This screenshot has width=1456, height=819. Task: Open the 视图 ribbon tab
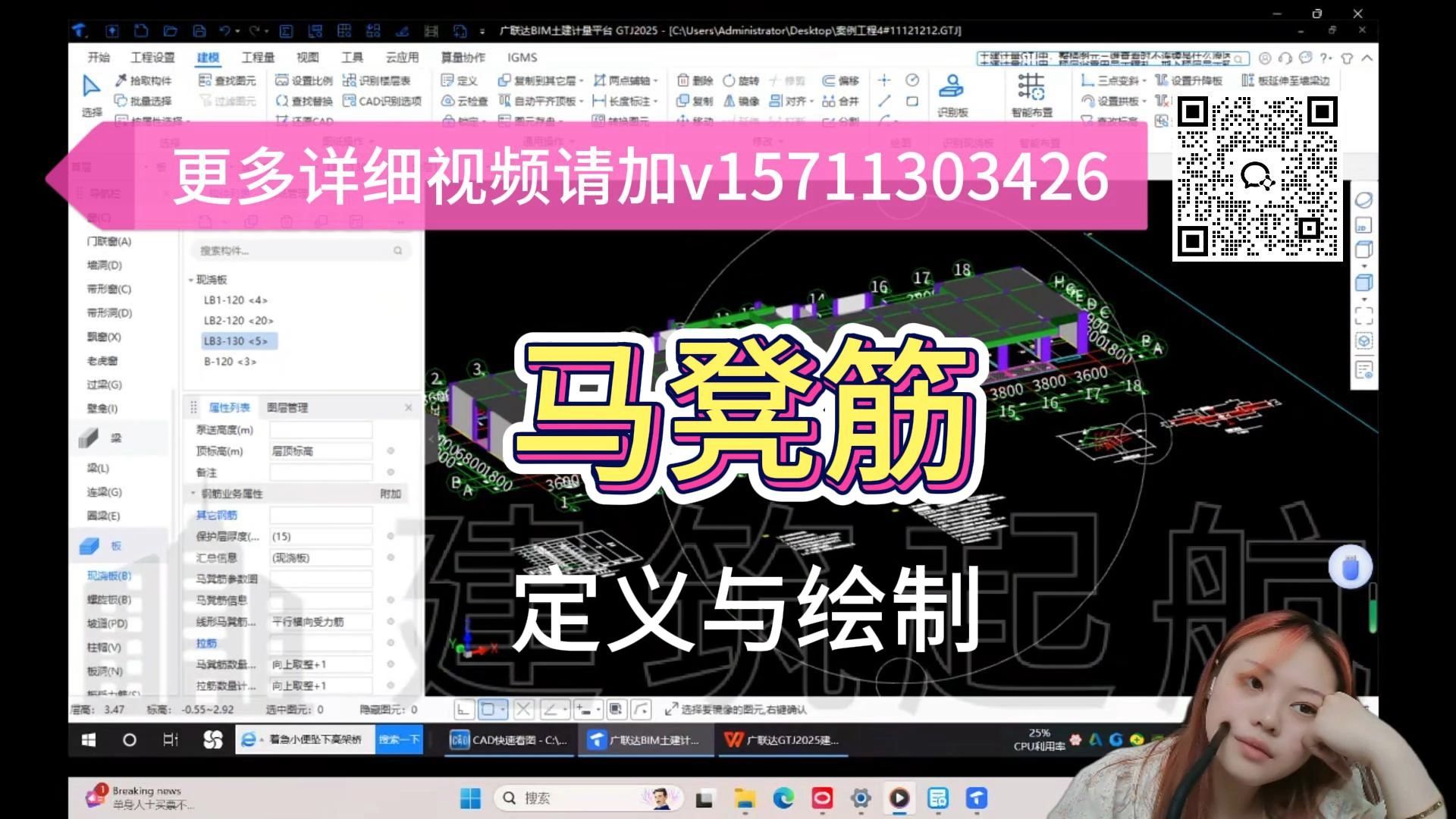[x=307, y=58]
